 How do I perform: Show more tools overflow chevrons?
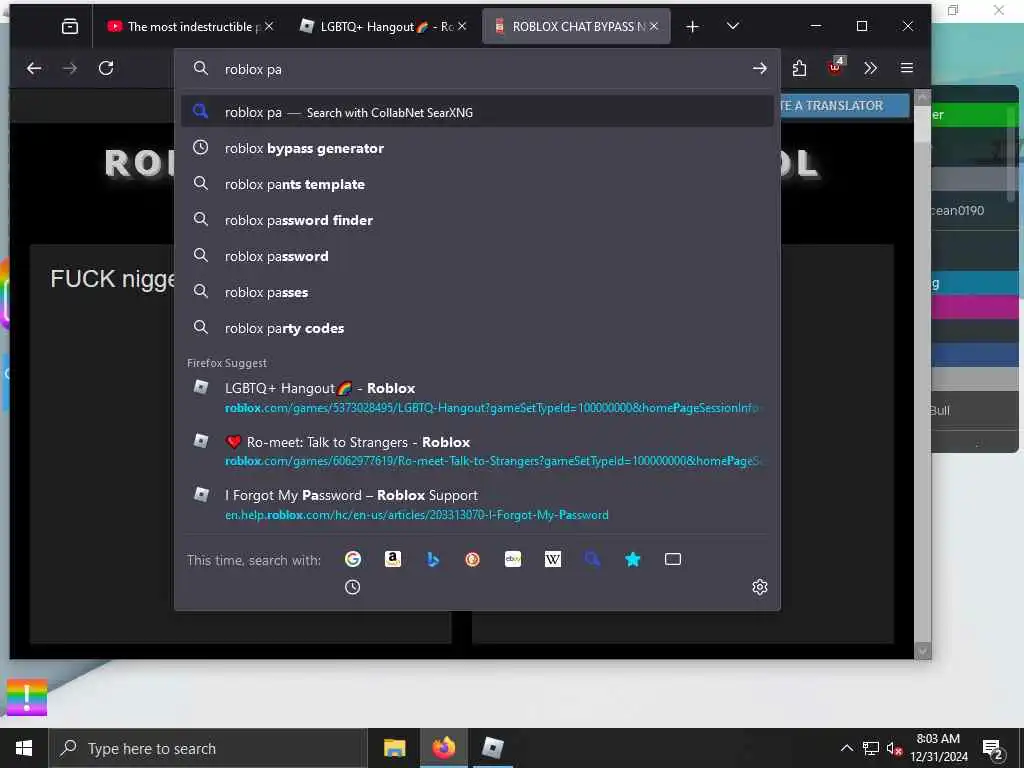click(x=871, y=68)
